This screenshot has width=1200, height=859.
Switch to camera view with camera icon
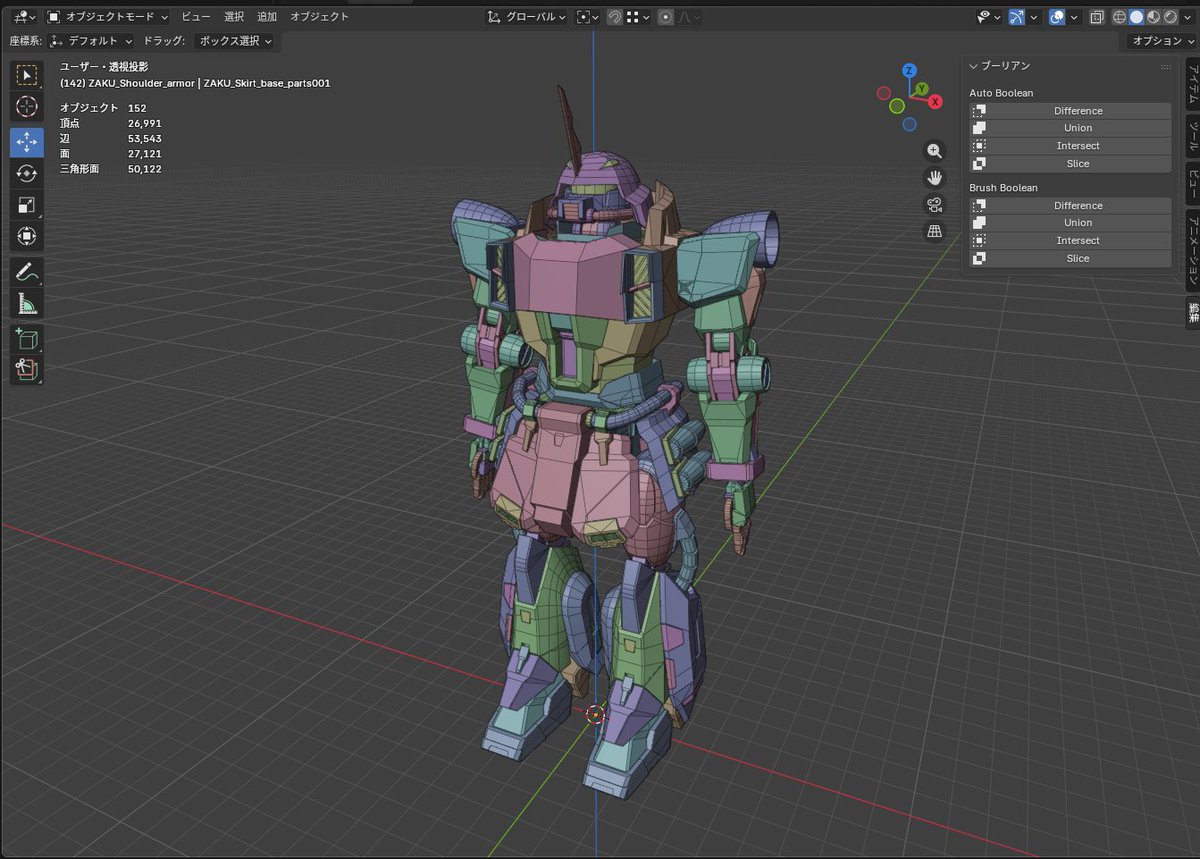[x=934, y=205]
